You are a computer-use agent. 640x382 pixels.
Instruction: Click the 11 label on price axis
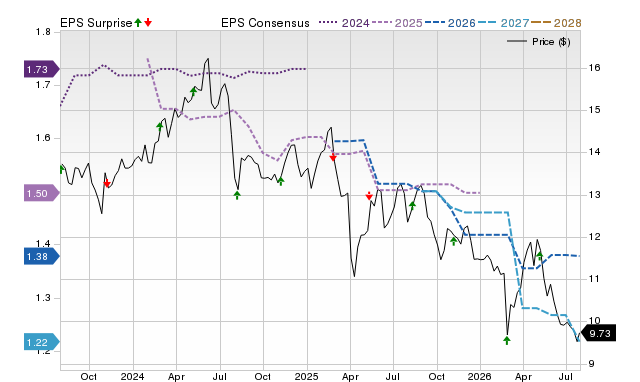[595, 279]
